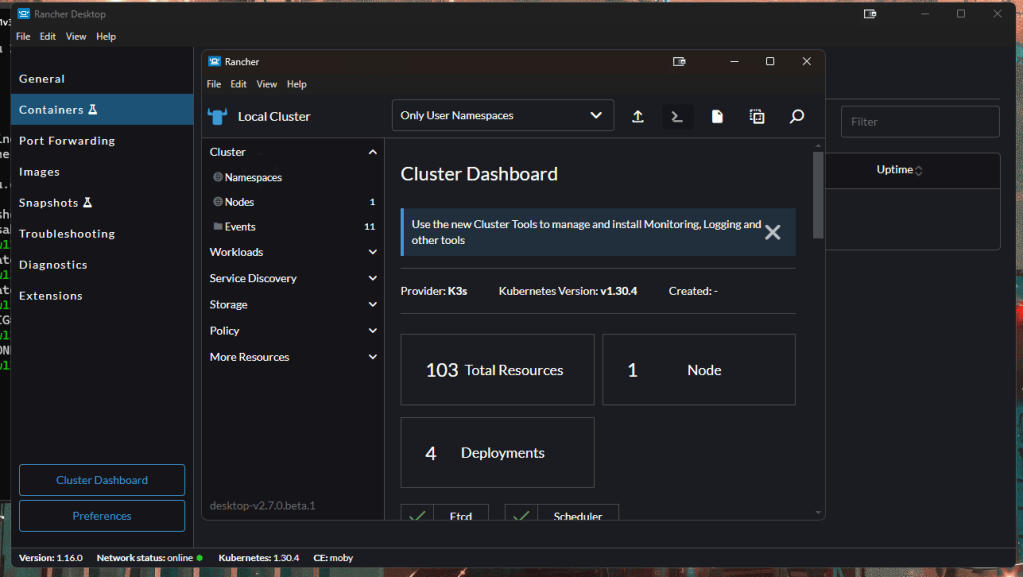Image resolution: width=1023 pixels, height=577 pixels.
Task: Go to Containers in Rancher Desktop sidebar
Action: tap(102, 110)
